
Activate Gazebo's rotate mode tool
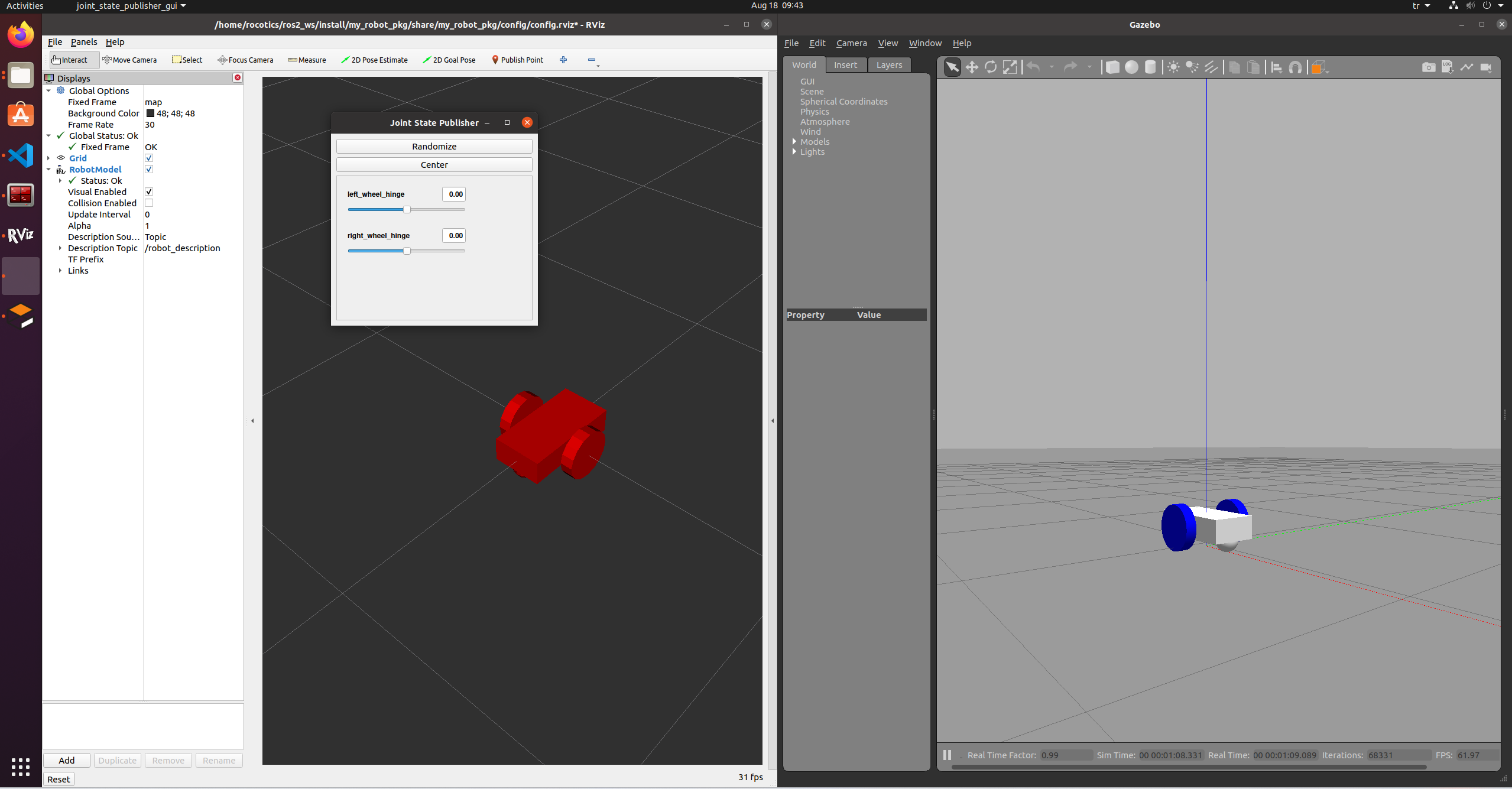click(x=991, y=67)
